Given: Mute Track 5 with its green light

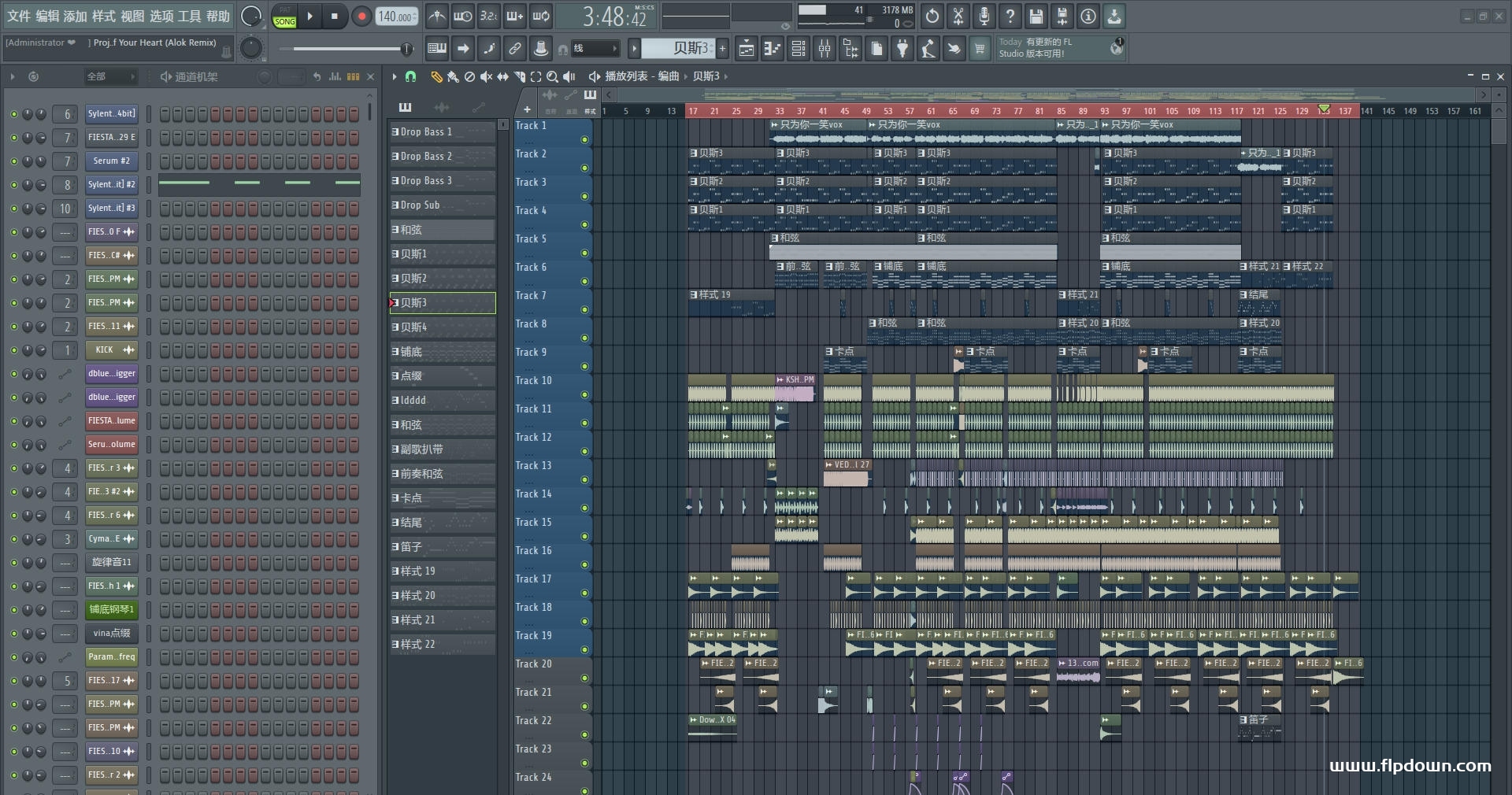Looking at the screenshot, I should point(584,253).
